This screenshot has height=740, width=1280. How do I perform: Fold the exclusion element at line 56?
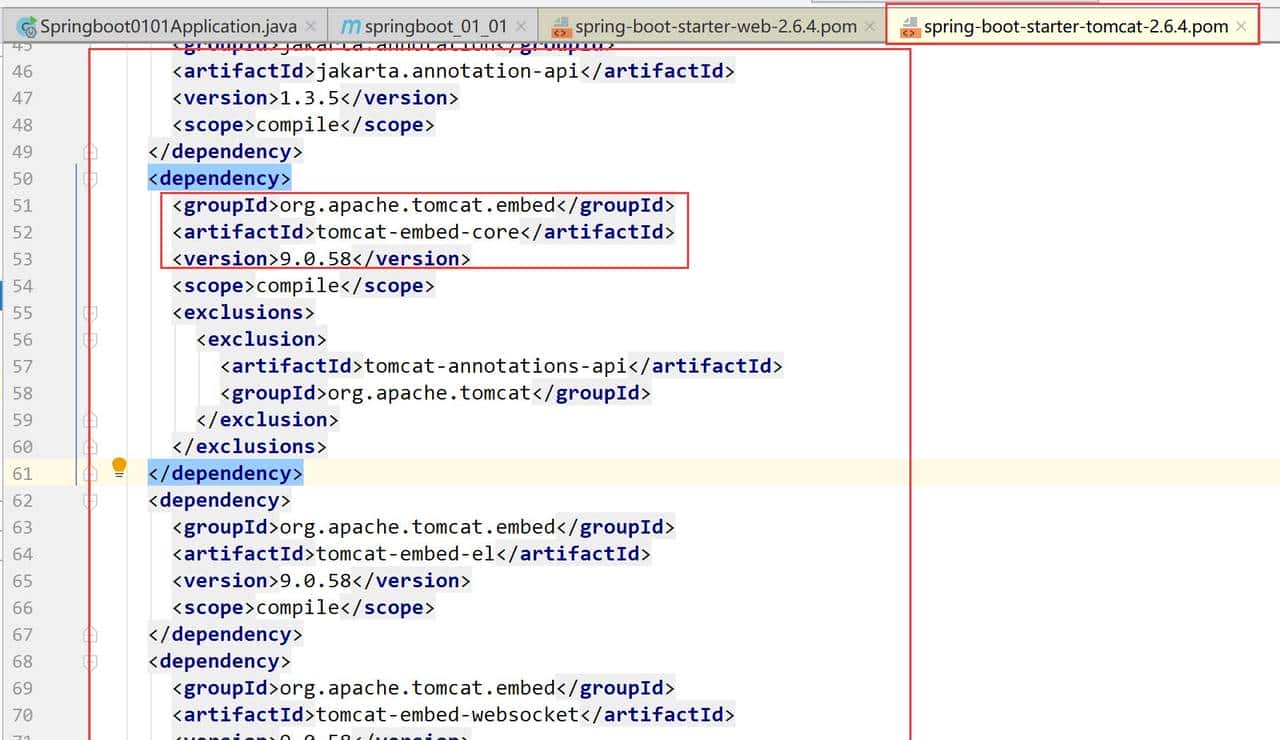tap(90, 340)
